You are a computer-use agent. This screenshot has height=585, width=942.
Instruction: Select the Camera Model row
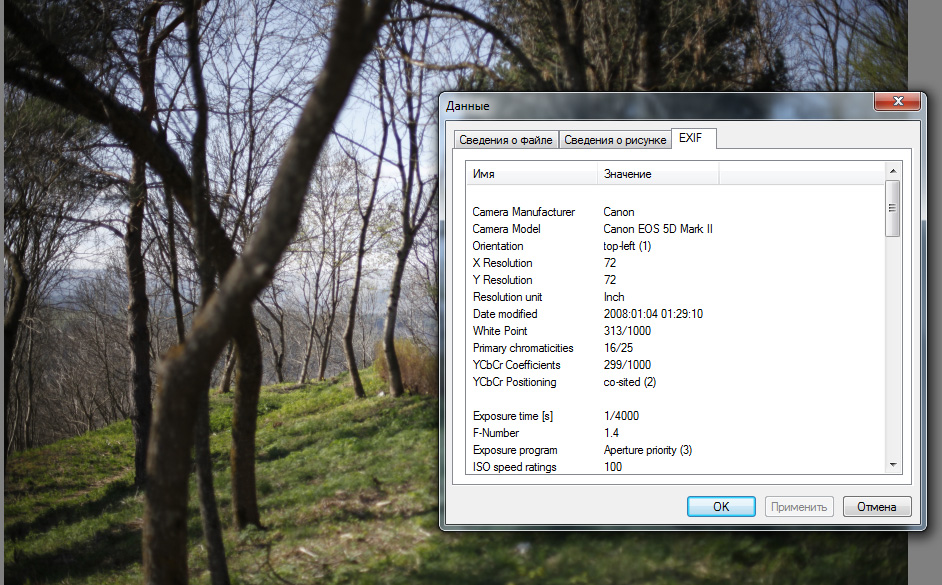676,229
